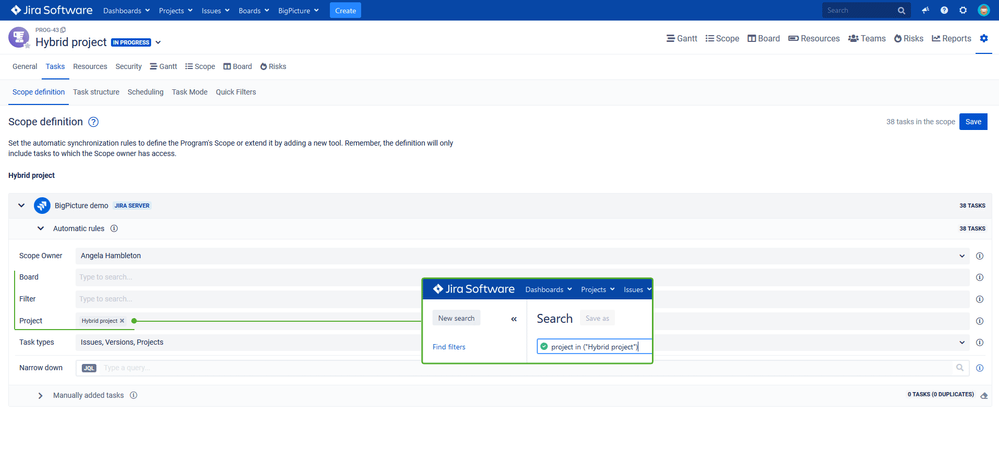Show info for Manually added tasks

(133, 395)
